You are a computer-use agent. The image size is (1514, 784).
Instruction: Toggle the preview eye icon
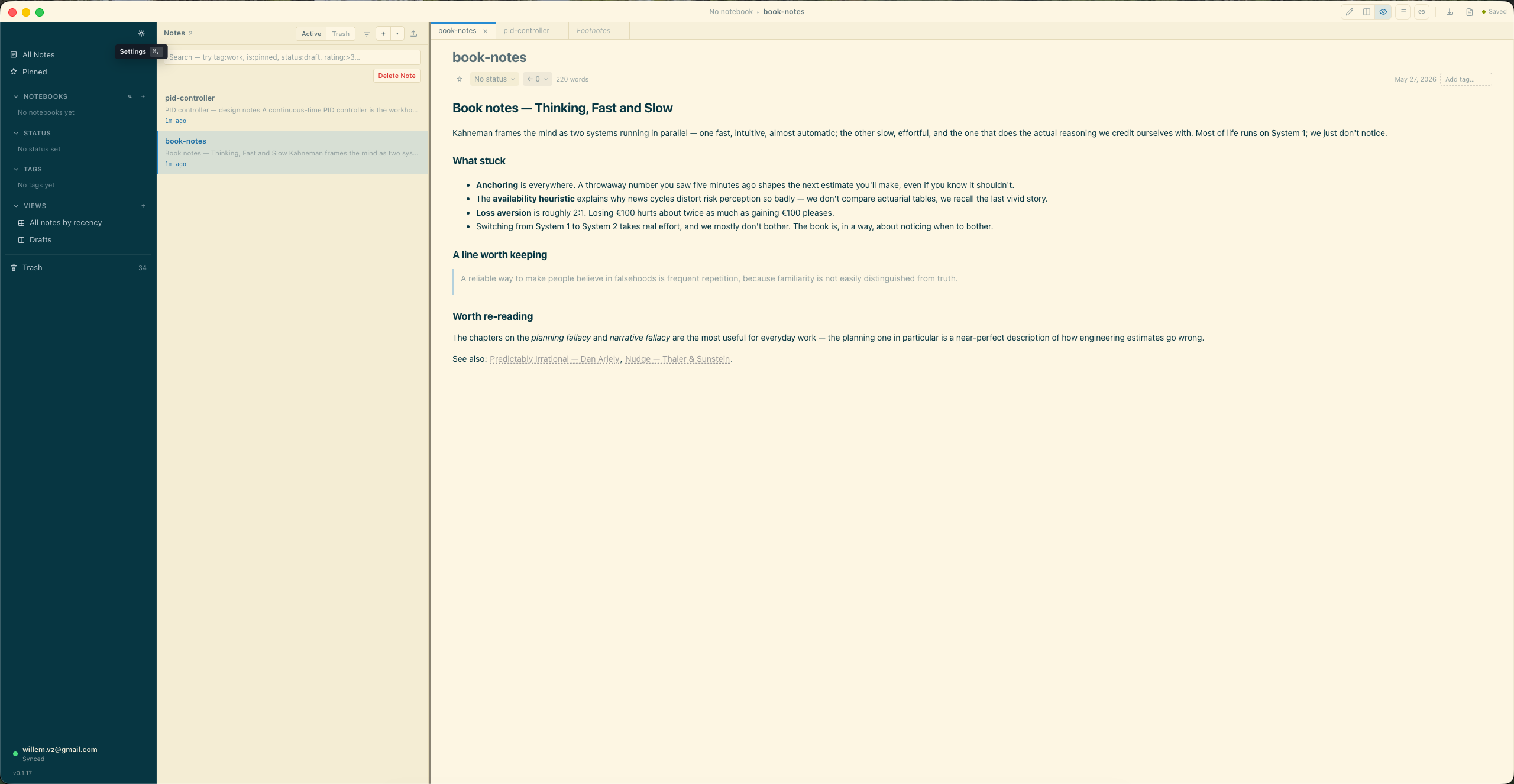click(1383, 12)
